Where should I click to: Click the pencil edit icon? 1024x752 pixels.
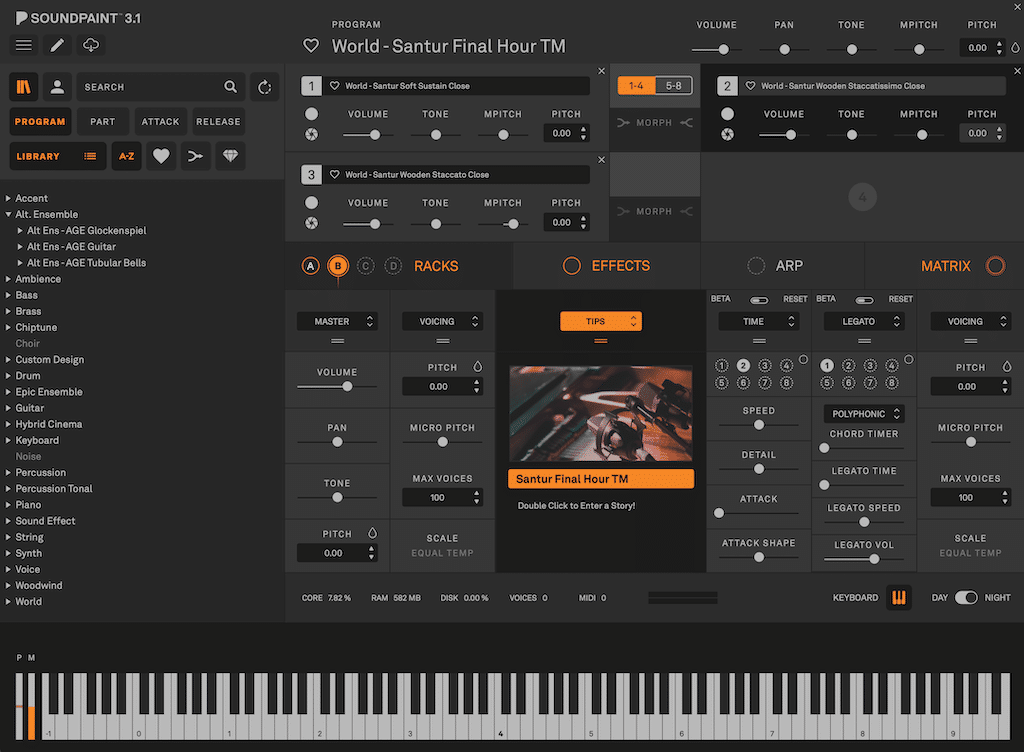57,45
